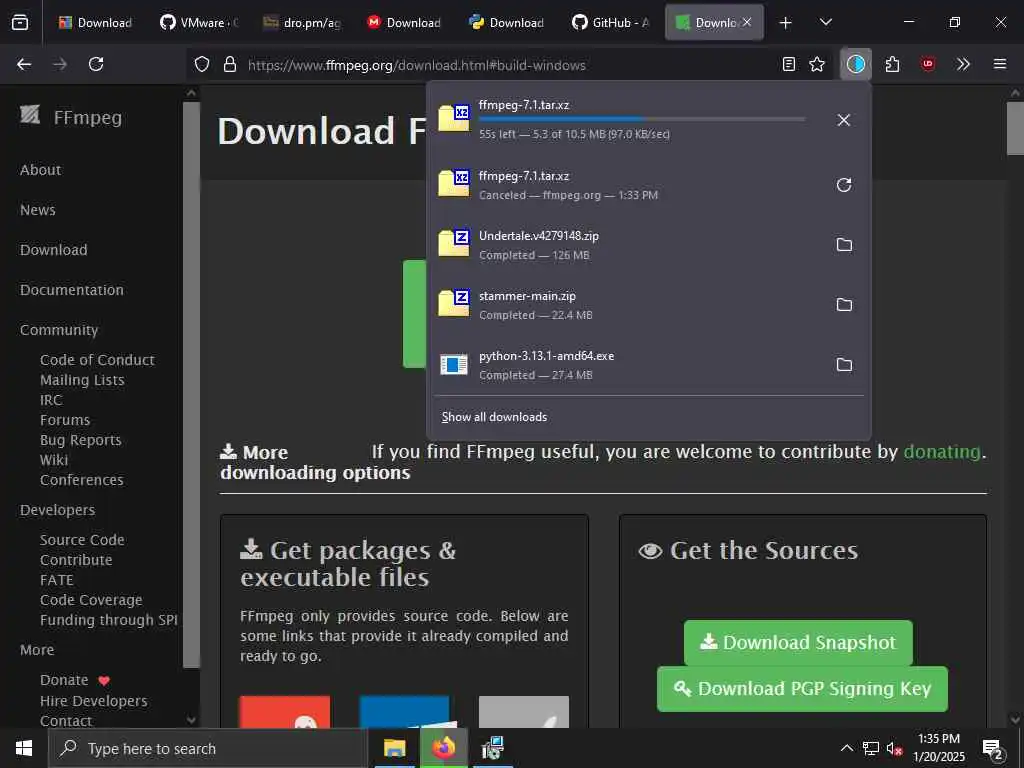Open python-3.13.1-amd64.exe download entry
The width and height of the screenshot is (1024, 768).
point(627,365)
